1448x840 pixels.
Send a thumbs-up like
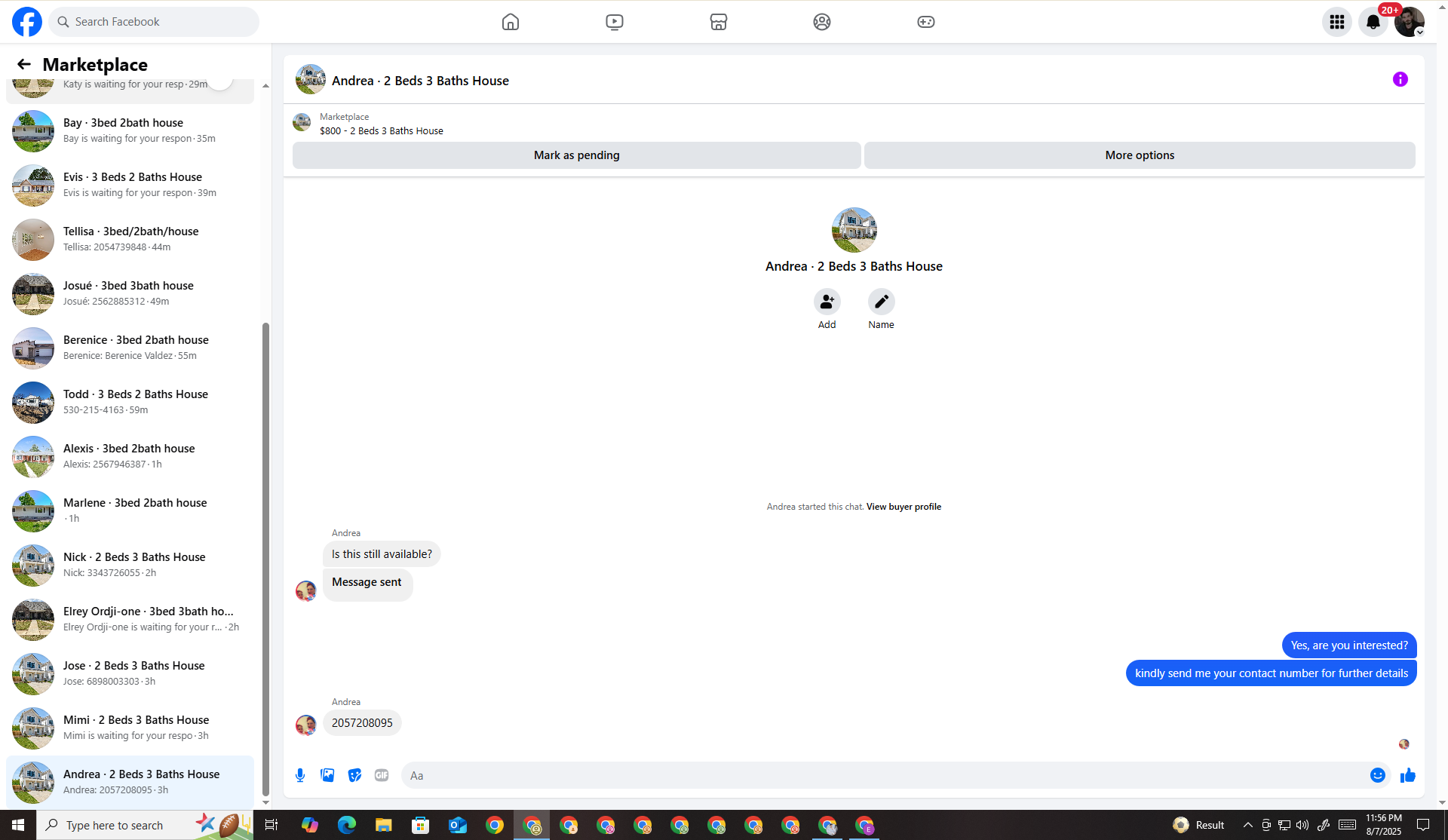1407,775
